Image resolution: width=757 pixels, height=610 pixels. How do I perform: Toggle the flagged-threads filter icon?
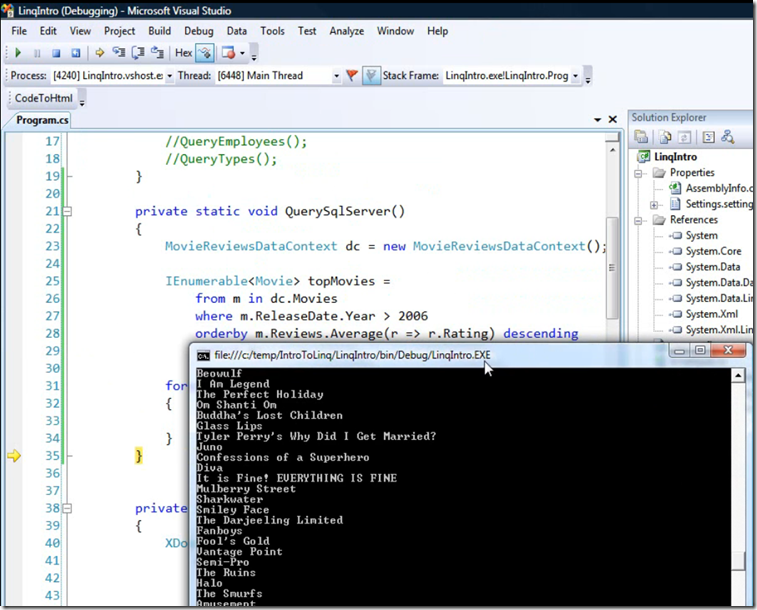[x=371, y=76]
